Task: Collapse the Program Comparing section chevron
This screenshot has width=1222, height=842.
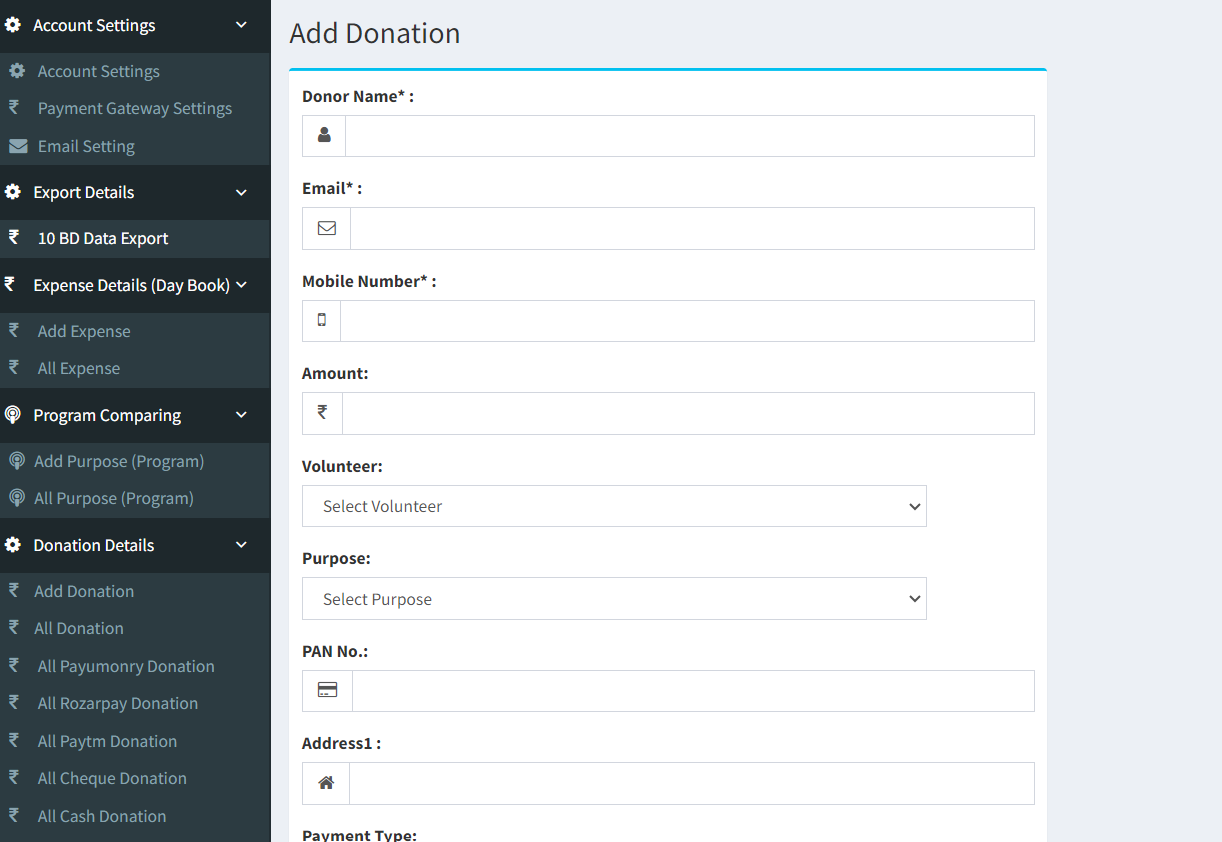Action: coord(241,415)
